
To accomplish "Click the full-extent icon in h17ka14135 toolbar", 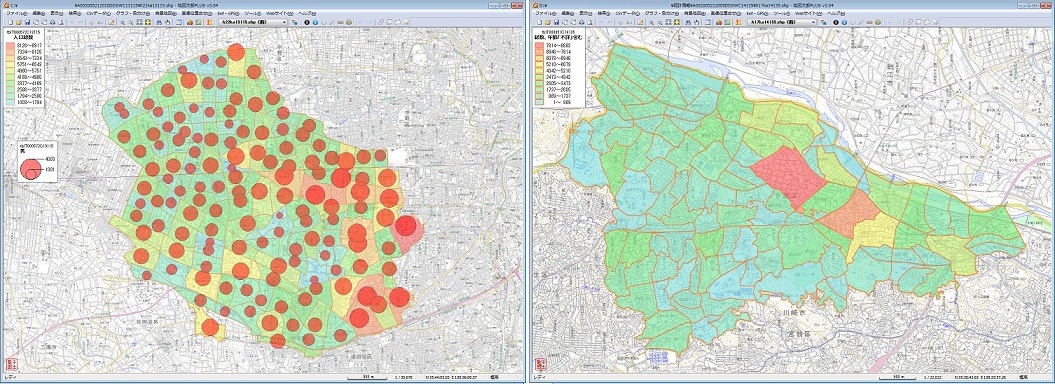I will pos(668,22).
